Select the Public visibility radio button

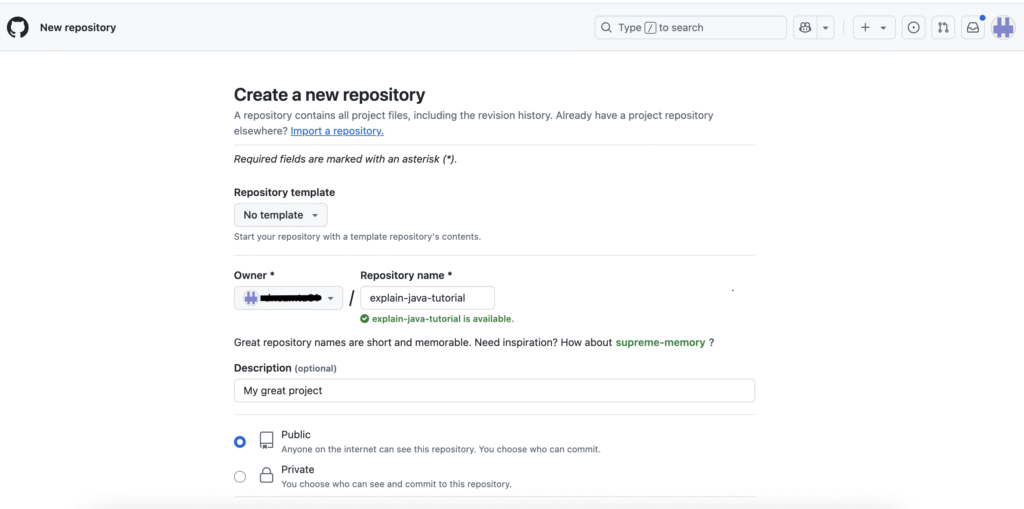(x=240, y=442)
